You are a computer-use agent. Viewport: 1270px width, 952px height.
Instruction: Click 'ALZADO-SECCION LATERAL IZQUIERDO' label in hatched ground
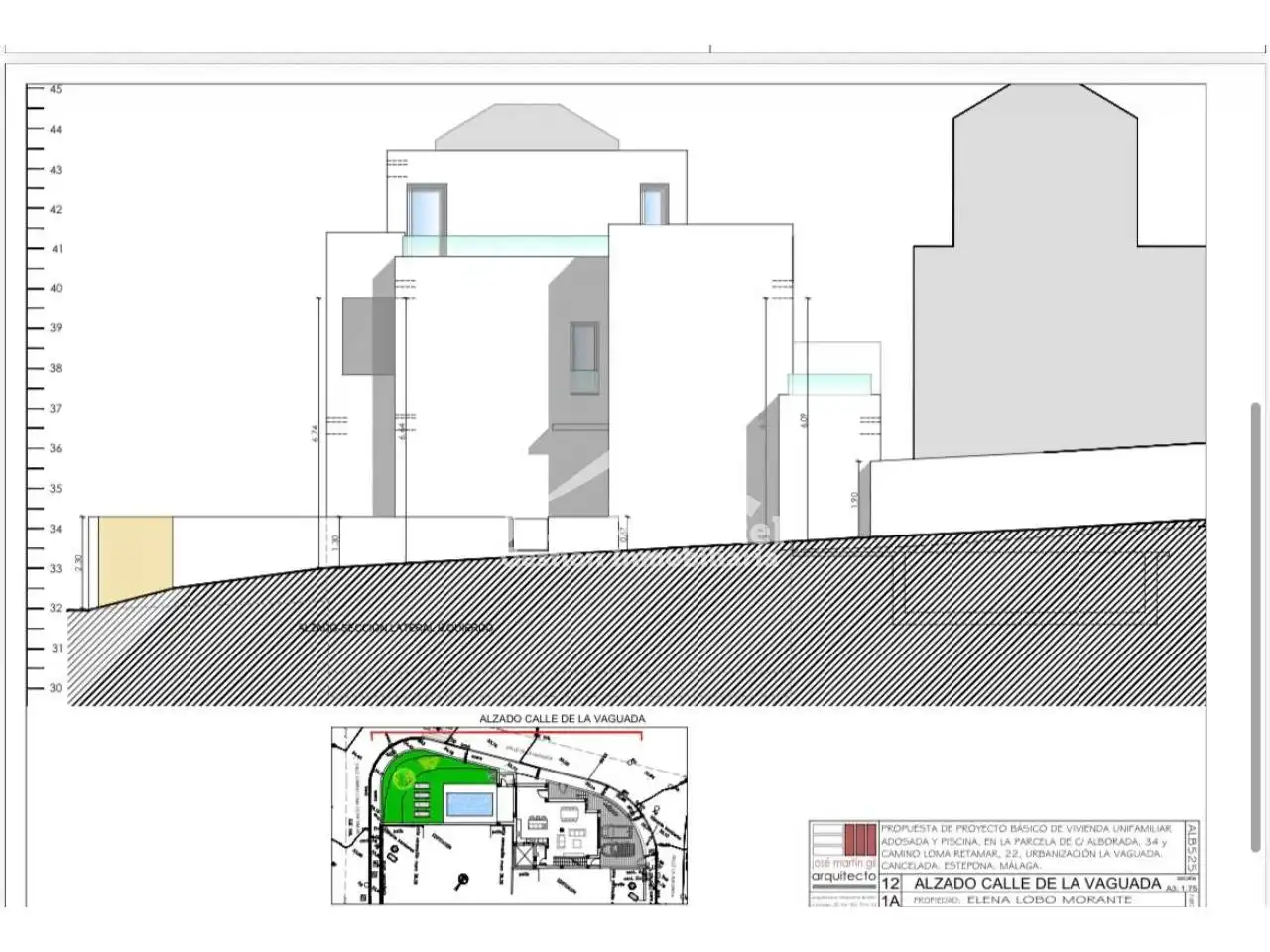pos(396,628)
